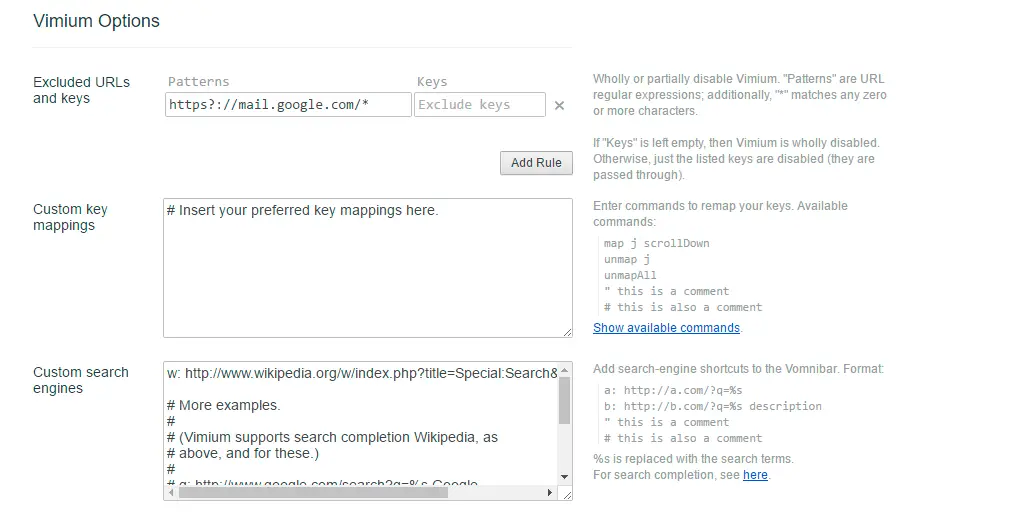This screenshot has height=521, width=1017.
Task: Follow the search completion 'here' link
Action: 755,475
